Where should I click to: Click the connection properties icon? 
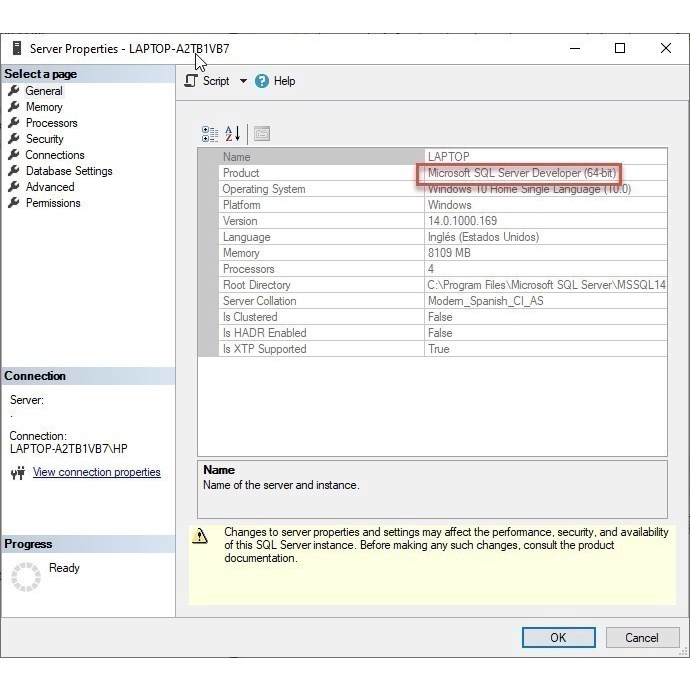point(17,473)
